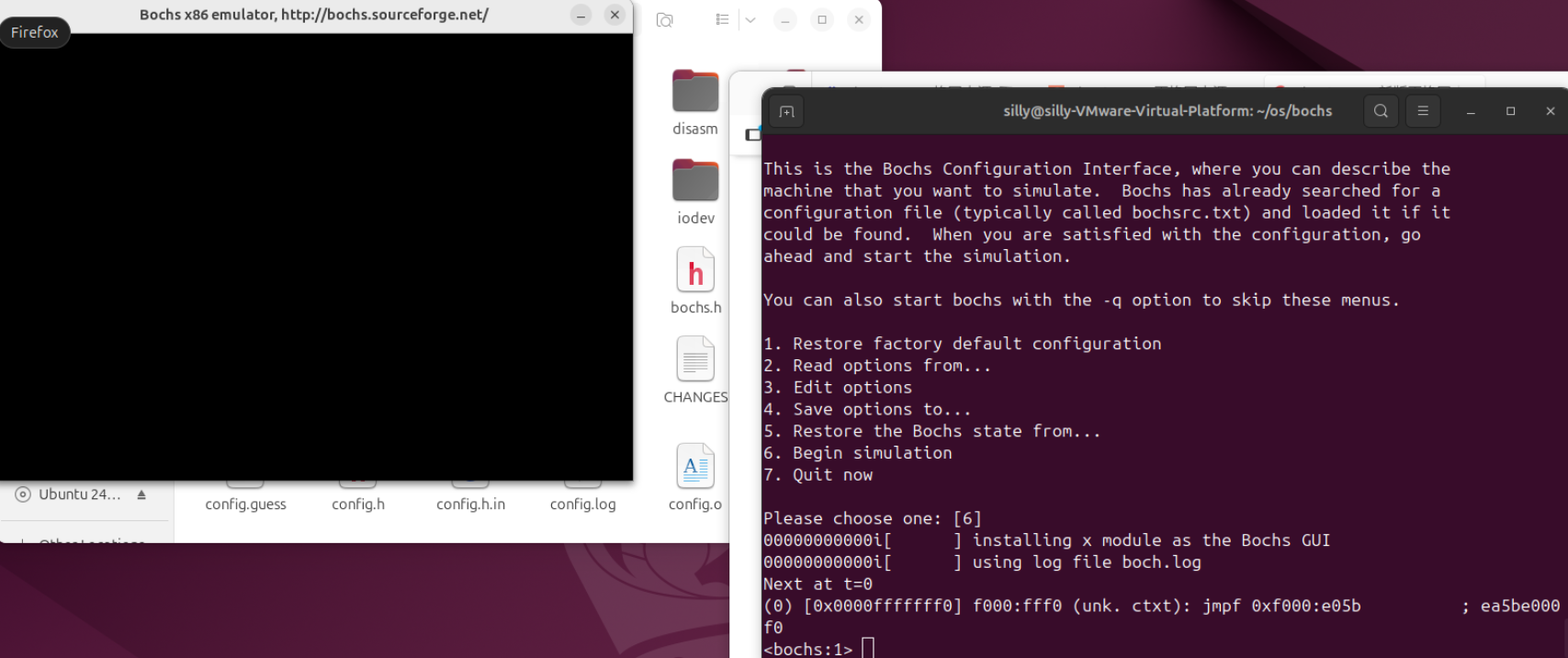The height and width of the screenshot is (658, 1568).
Task: Switch Files to list view icon
Action: tap(722, 19)
